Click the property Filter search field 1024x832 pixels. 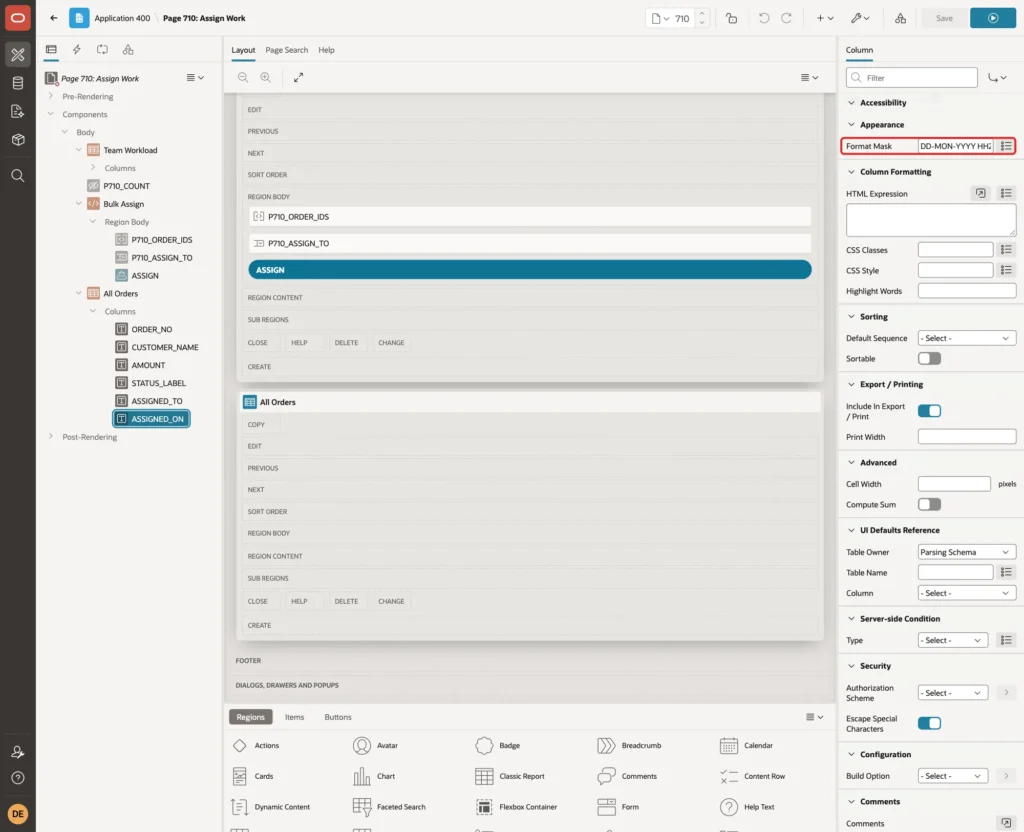(912, 78)
